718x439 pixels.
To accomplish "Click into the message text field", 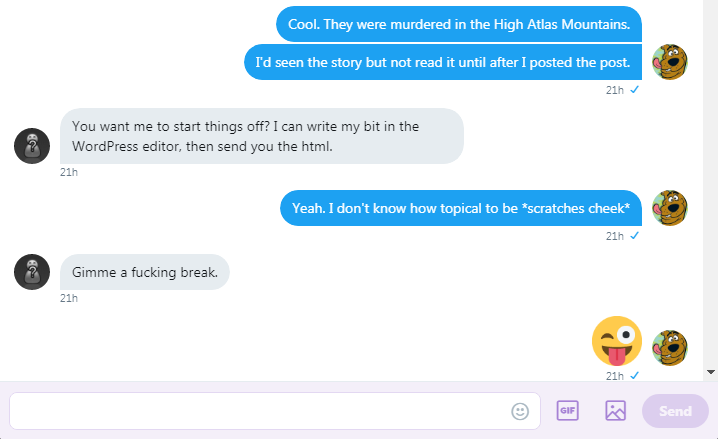I will click(x=260, y=411).
